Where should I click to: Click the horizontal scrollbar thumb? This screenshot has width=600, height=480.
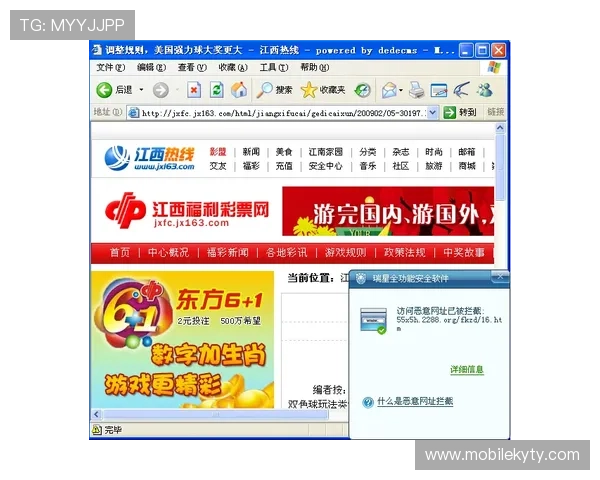[x=215, y=415]
